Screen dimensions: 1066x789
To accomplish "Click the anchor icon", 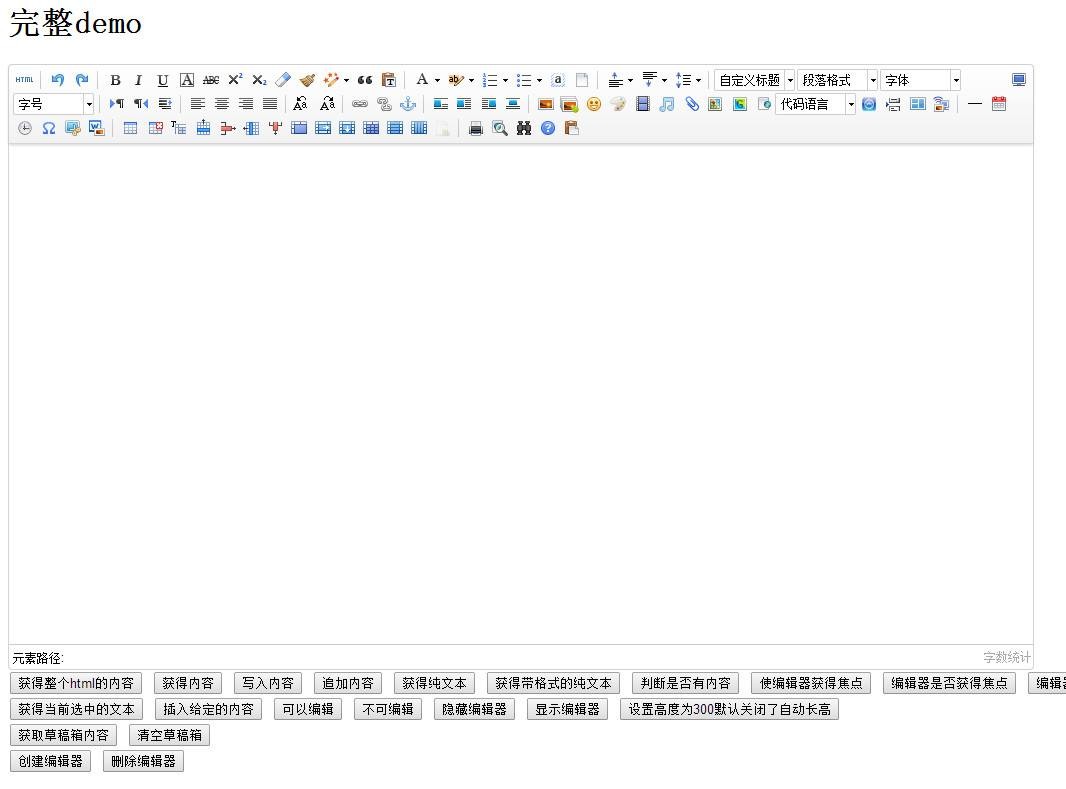I will pos(408,104).
